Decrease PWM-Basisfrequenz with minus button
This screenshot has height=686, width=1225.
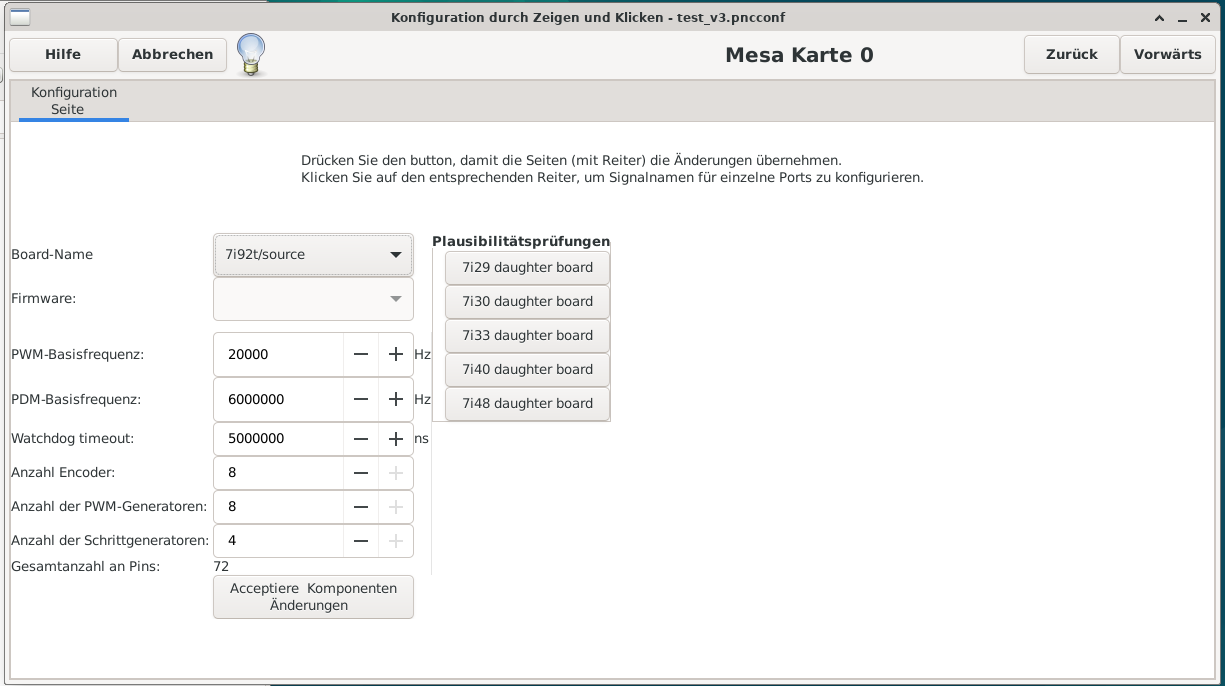(x=361, y=354)
